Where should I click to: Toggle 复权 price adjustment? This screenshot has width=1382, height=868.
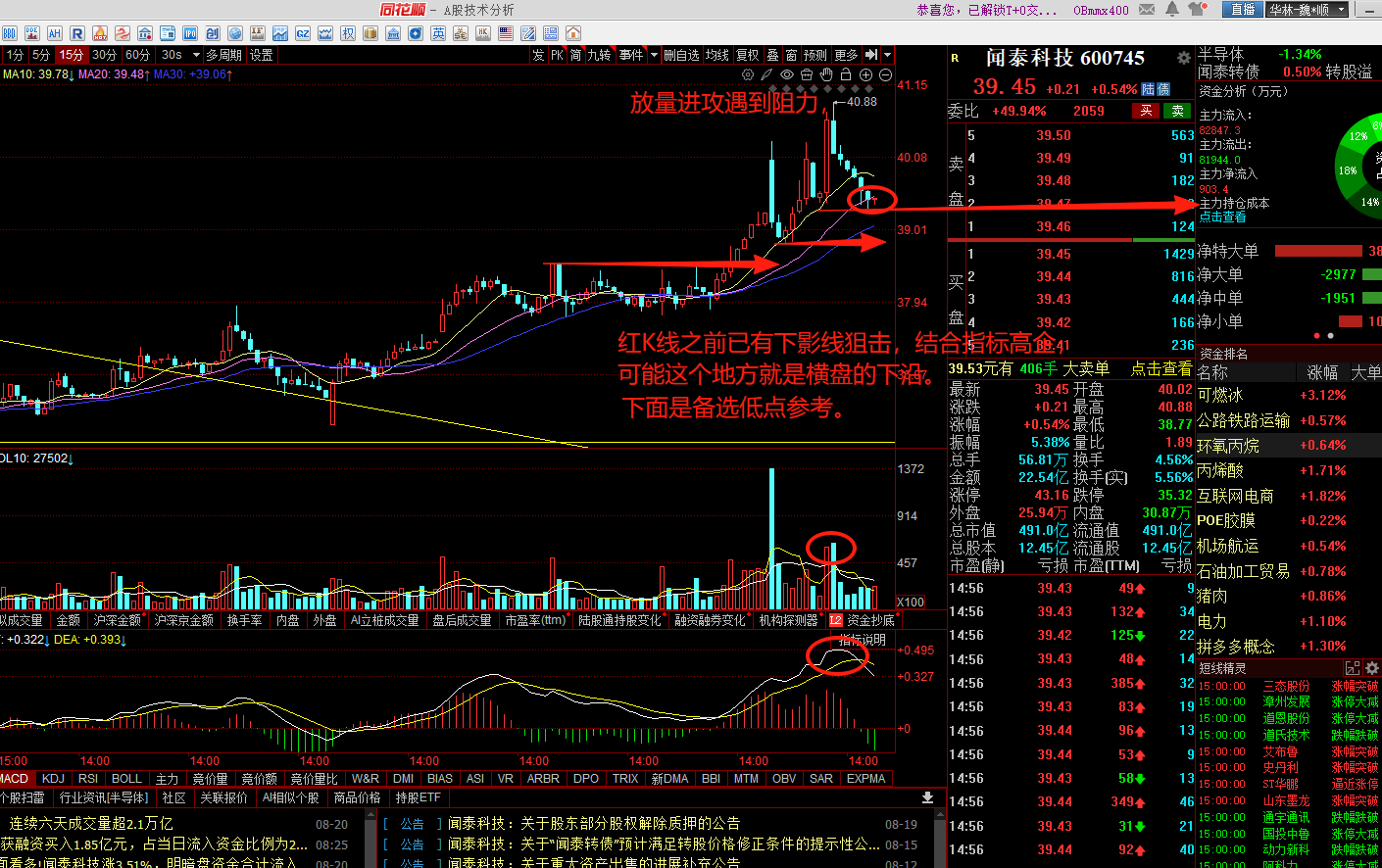click(748, 55)
